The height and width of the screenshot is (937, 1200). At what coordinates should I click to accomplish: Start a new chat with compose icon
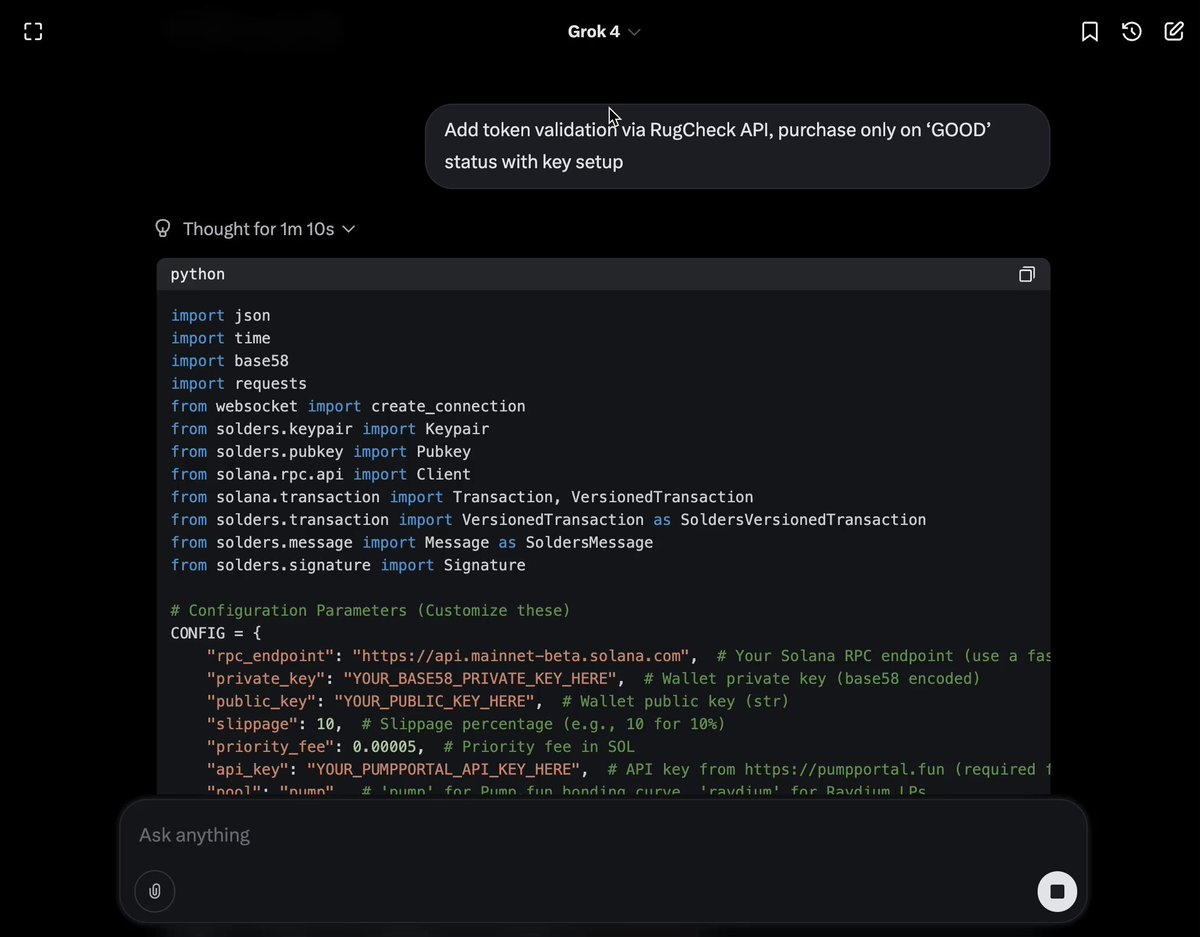click(1174, 32)
